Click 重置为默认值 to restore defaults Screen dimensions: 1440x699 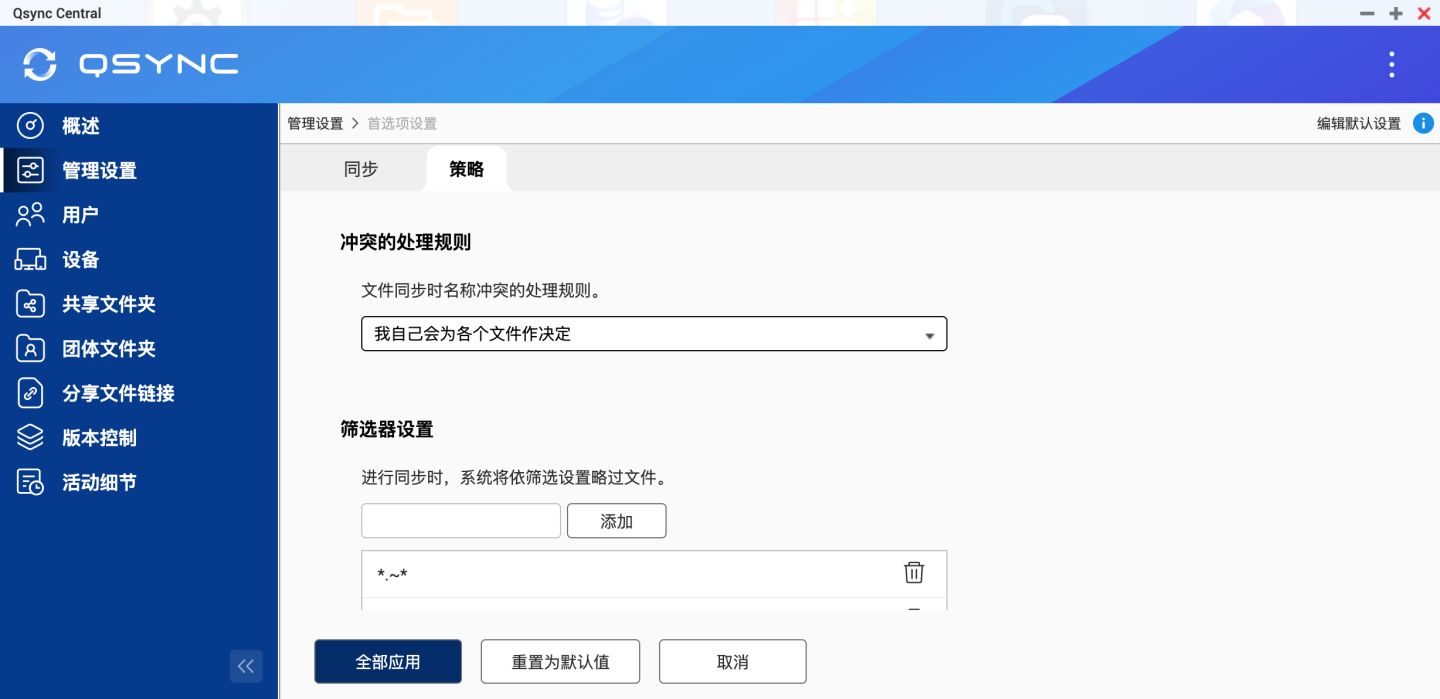pyautogui.click(x=560, y=661)
